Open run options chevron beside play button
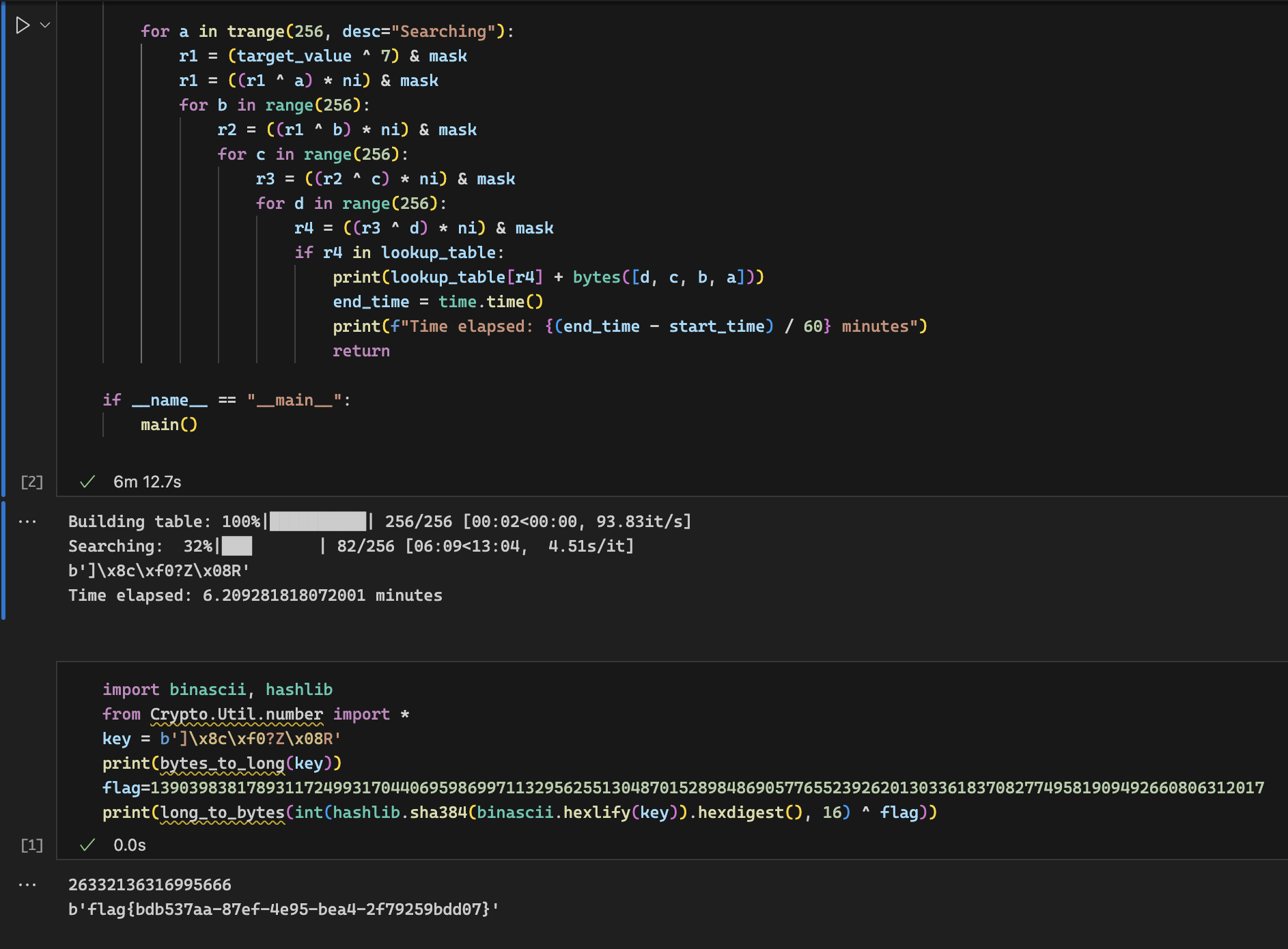Image resolution: width=1288 pixels, height=949 pixels. point(45,25)
